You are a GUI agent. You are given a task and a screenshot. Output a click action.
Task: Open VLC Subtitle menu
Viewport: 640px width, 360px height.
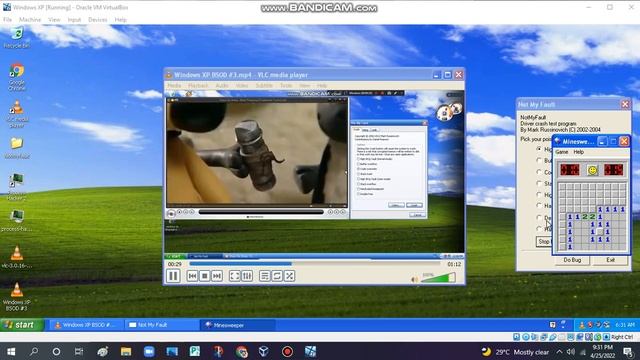(x=264, y=86)
